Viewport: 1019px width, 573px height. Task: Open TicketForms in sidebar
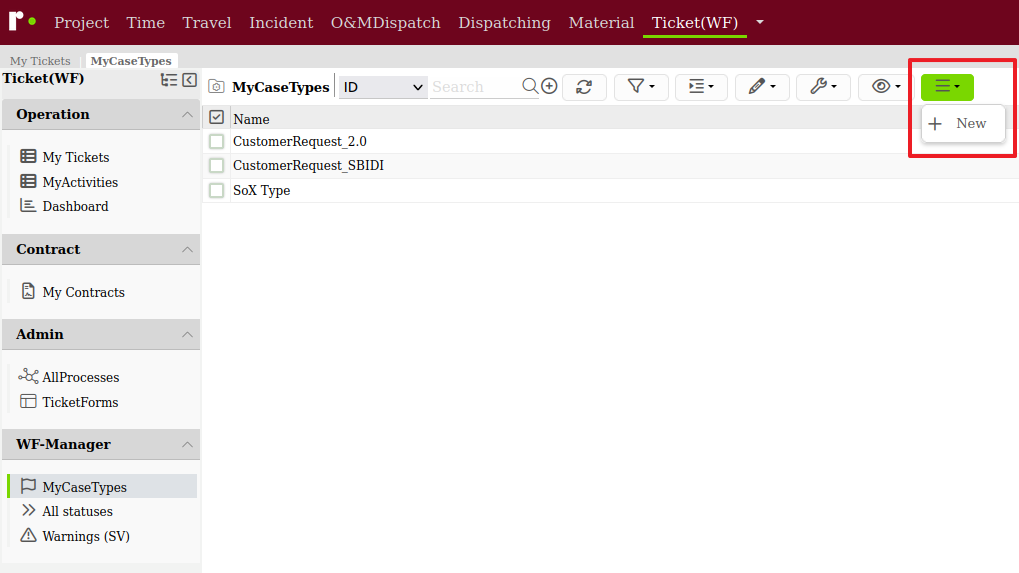pyautogui.click(x=81, y=402)
